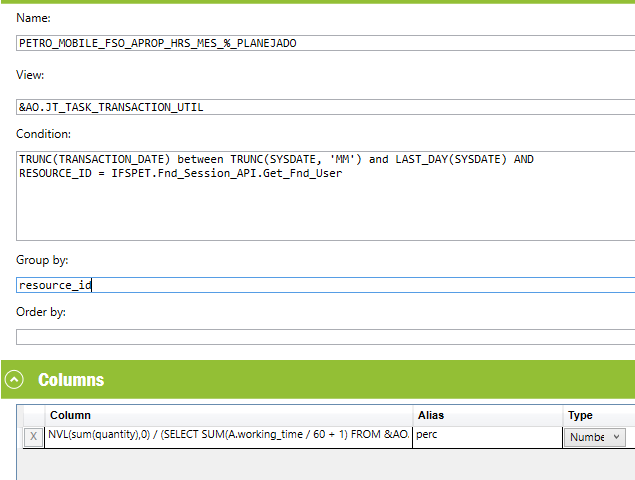The image size is (635, 480).
Task: Click the empty grid area below the row
Action: coord(326,464)
